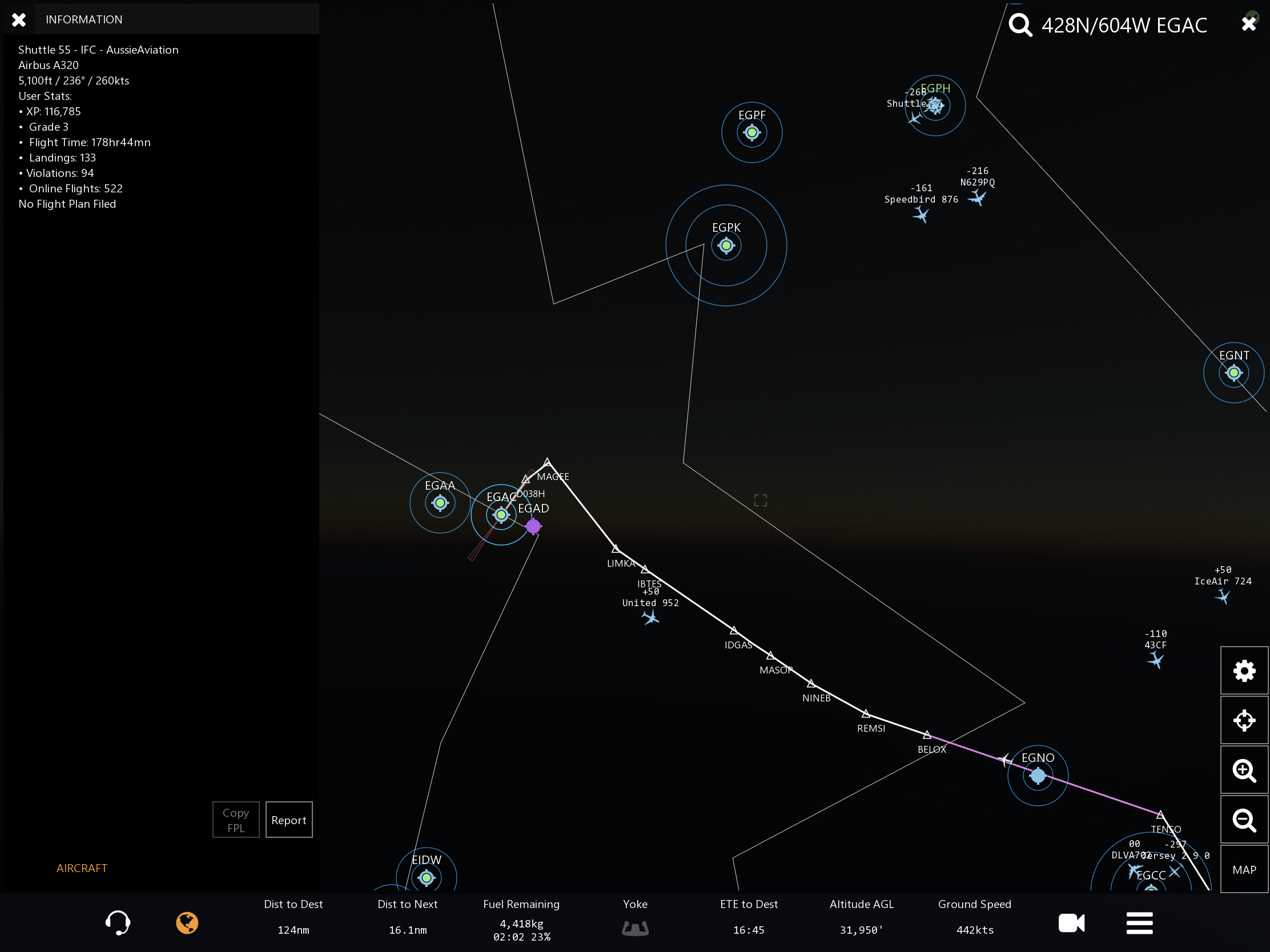Viewport: 1270px width, 952px height.
Task: Close the INFORMATION panel
Action: point(19,20)
